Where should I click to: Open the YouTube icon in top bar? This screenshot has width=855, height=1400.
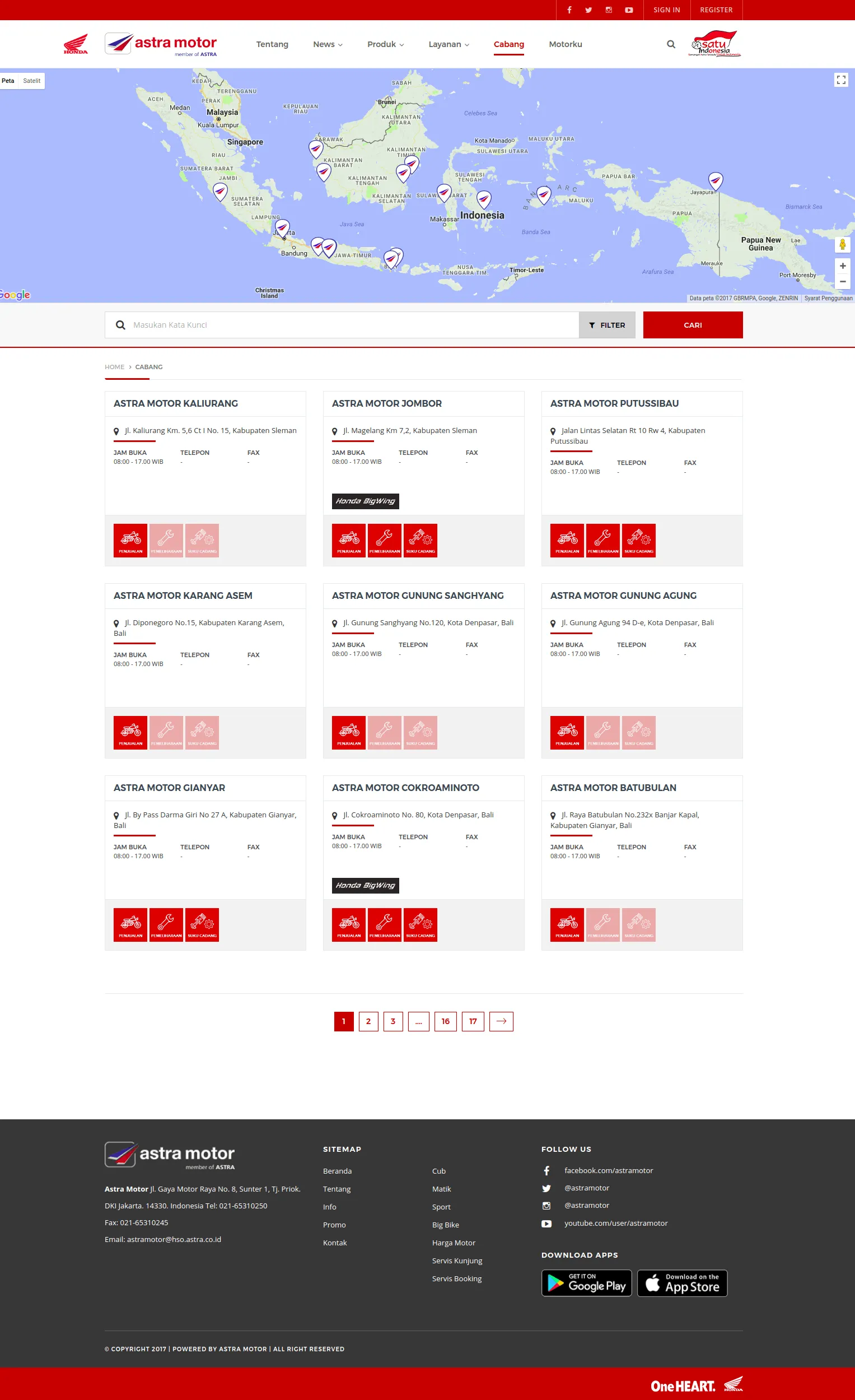(x=628, y=10)
